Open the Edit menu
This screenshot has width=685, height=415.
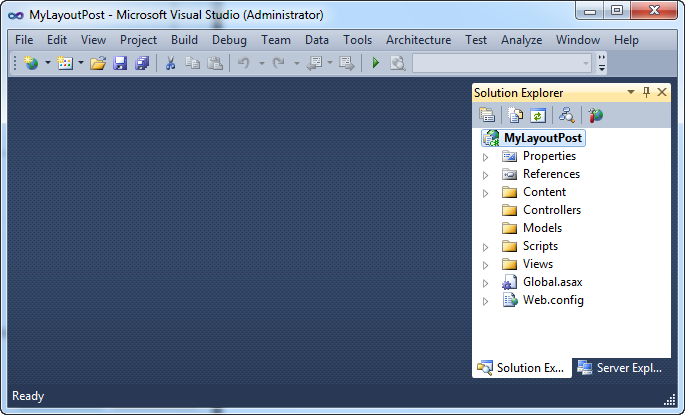tap(57, 40)
